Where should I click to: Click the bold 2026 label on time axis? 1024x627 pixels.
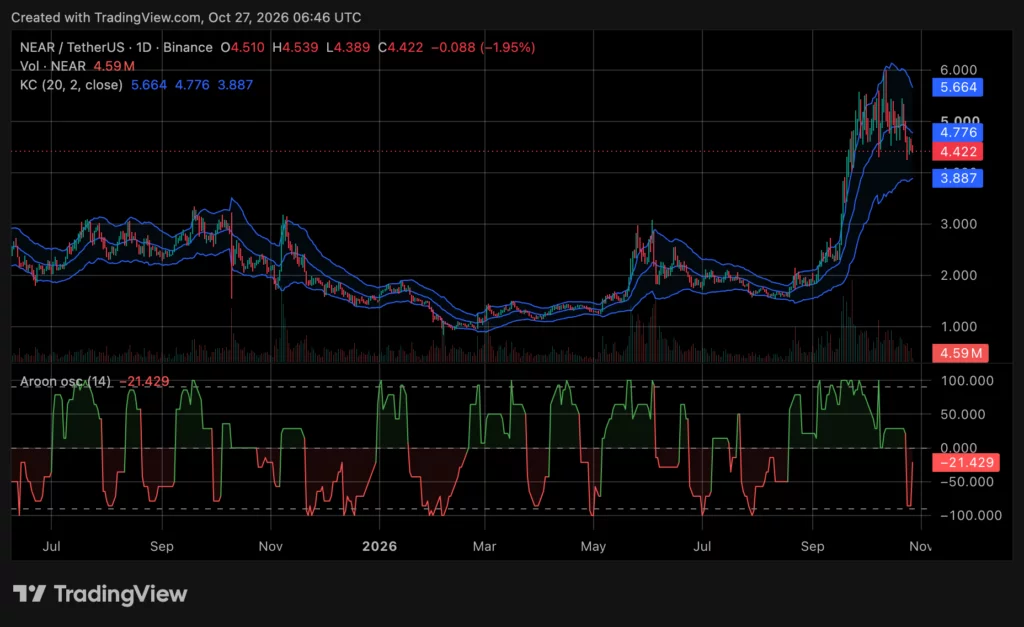pyautogui.click(x=379, y=546)
